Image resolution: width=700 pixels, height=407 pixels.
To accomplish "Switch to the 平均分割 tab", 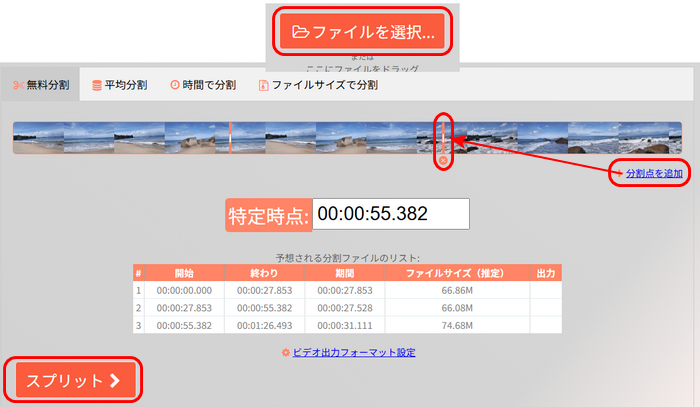I will point(119,85).
